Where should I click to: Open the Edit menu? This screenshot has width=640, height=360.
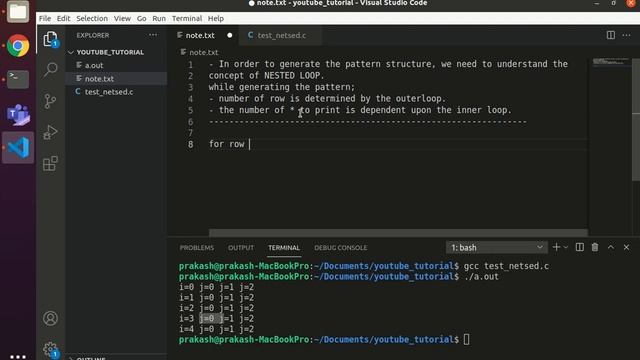pyautogui.click(x=63, y=18)
